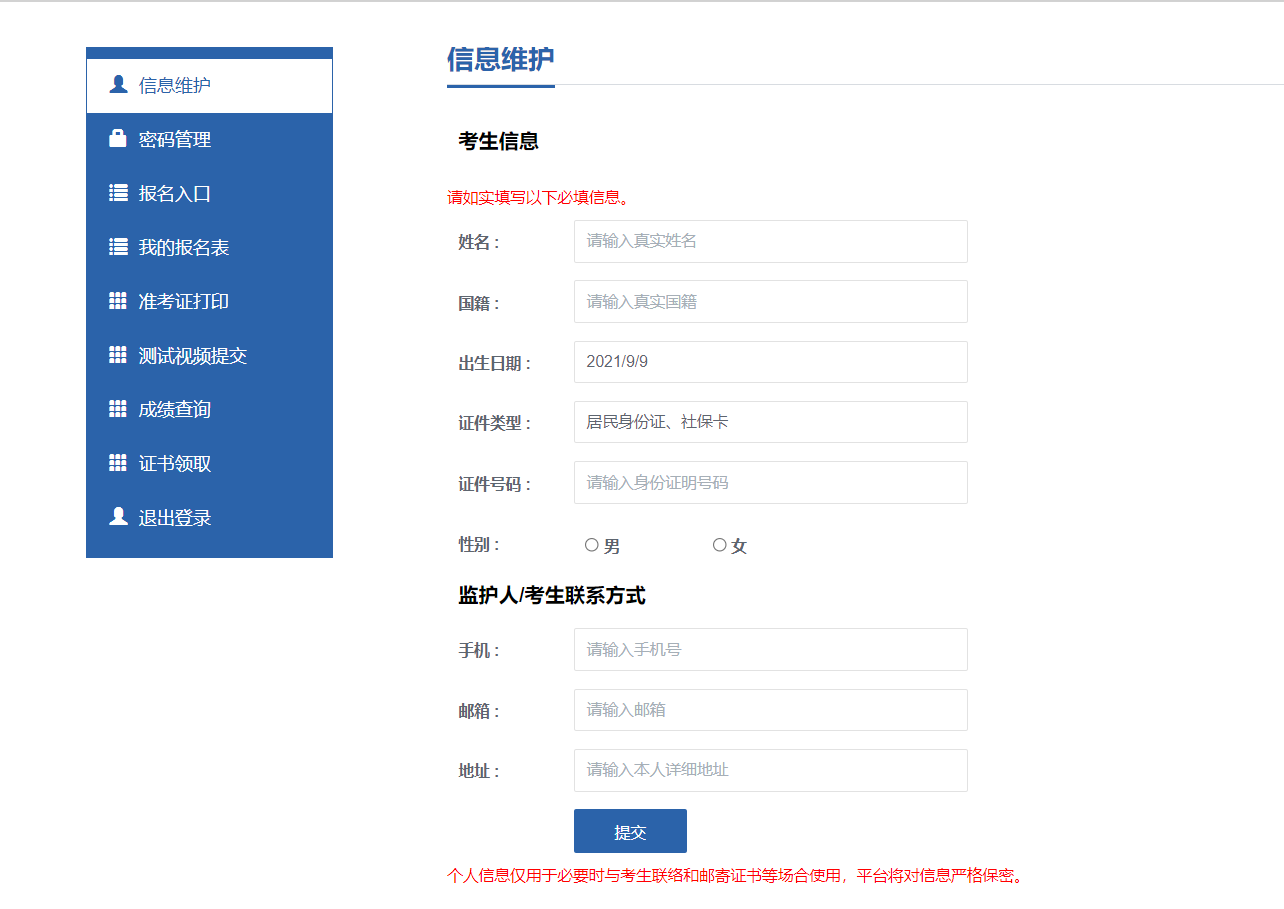Open the 证件类型 dropdown showing 居民身份证、社保卡
This screenshot has height=909, width=1284.
[x=771, y=422]
